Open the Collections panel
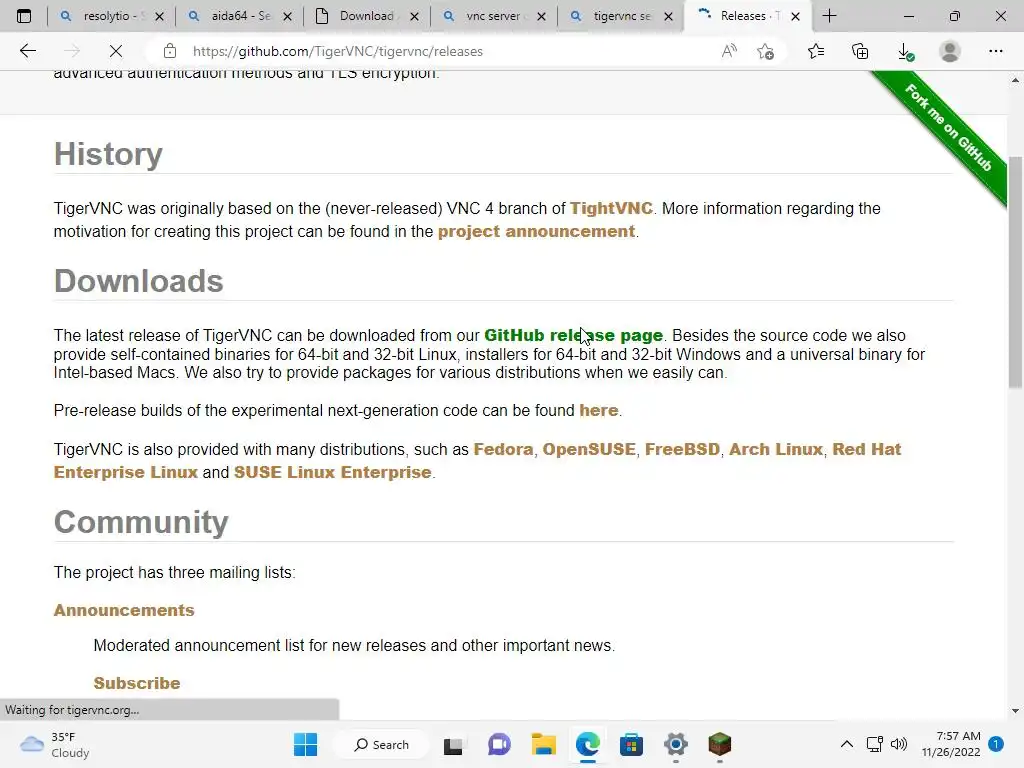The image size is (1024, 768). [860, 51]
